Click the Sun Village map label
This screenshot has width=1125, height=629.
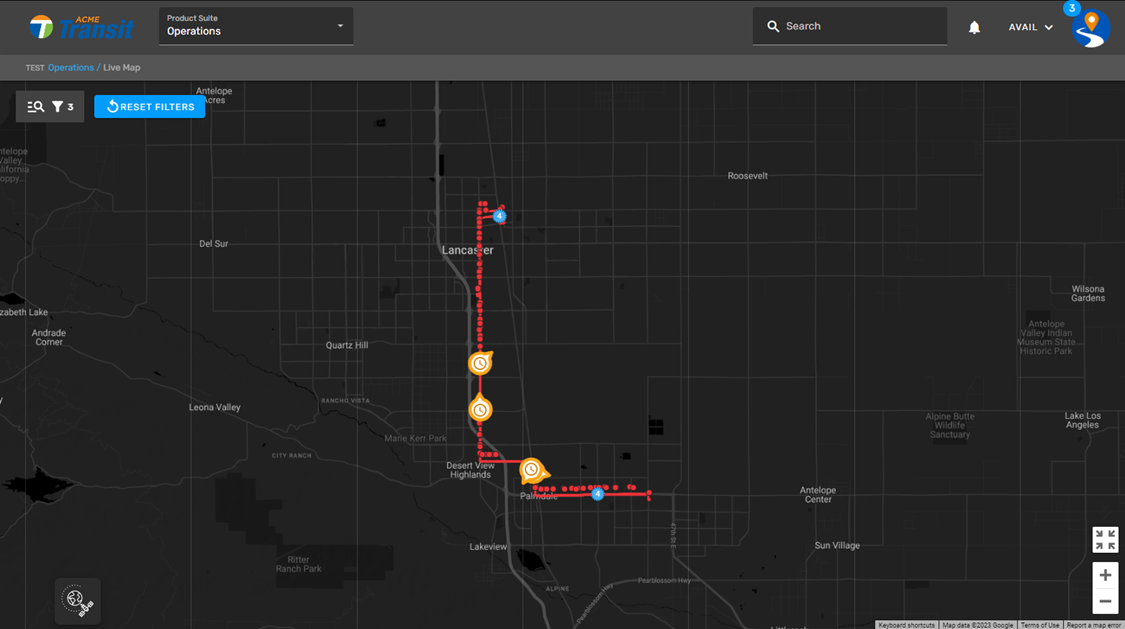point(837,545)
